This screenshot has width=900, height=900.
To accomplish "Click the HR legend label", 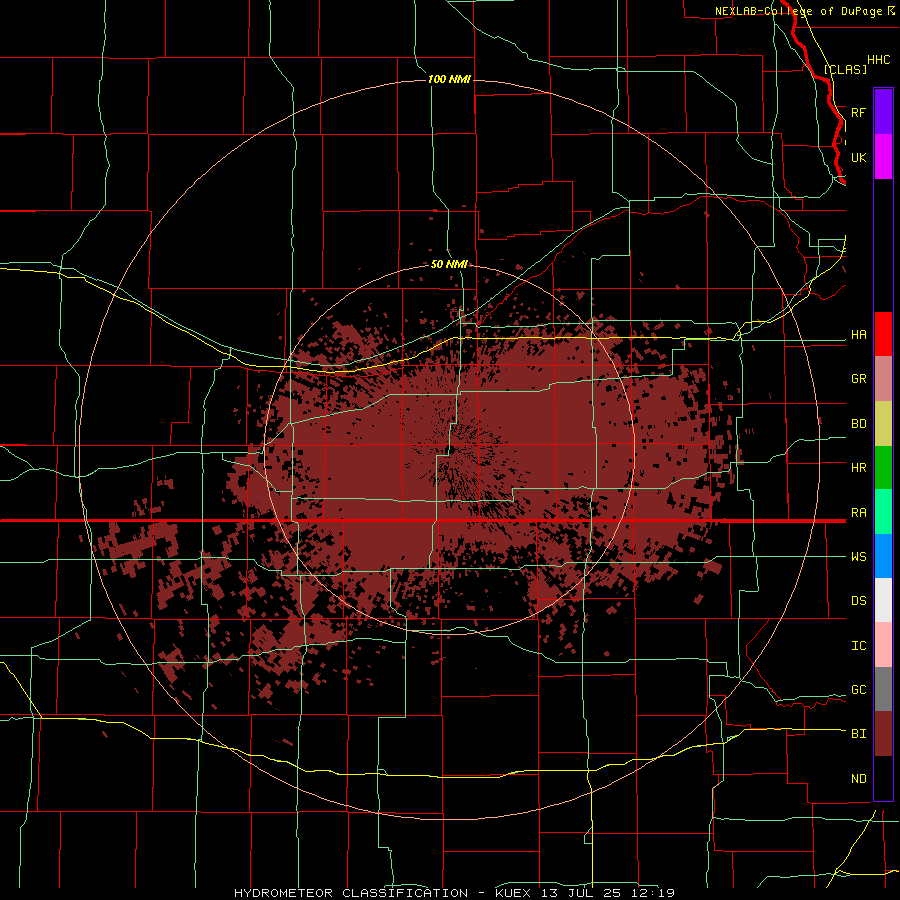I will [859, 468].
